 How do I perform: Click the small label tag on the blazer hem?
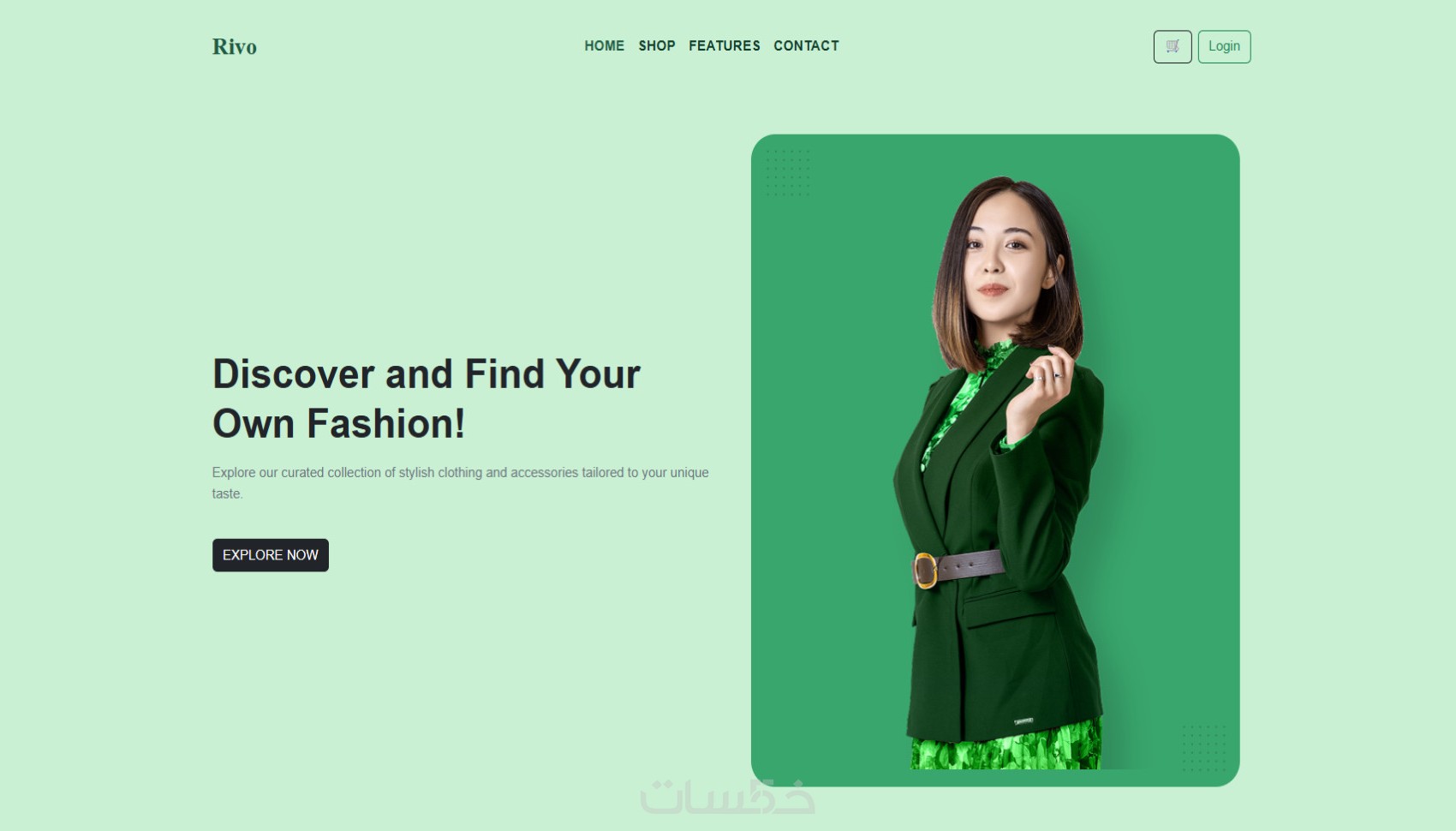pos(1023,721)
